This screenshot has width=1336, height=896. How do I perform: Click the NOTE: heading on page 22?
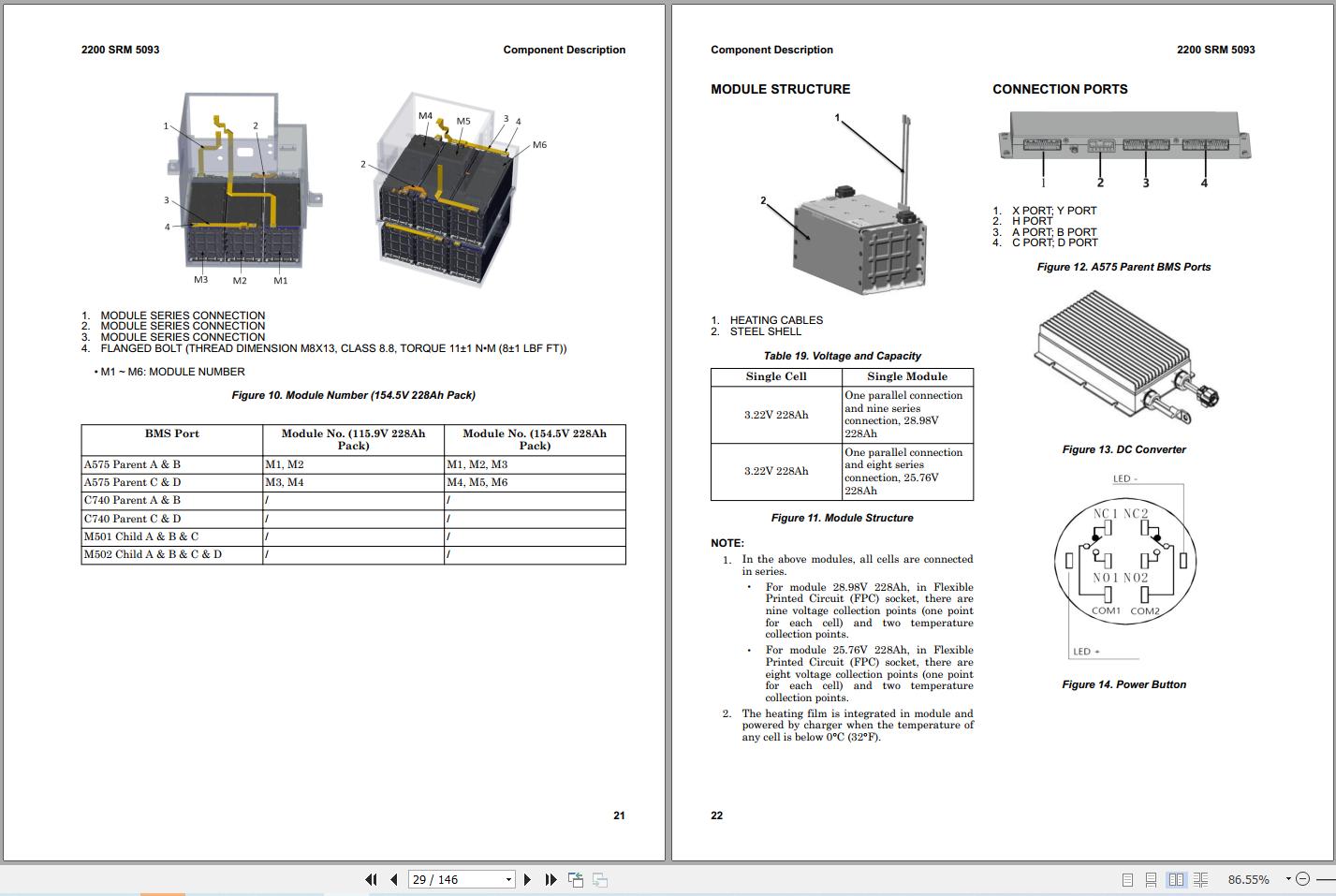(727, 543)
